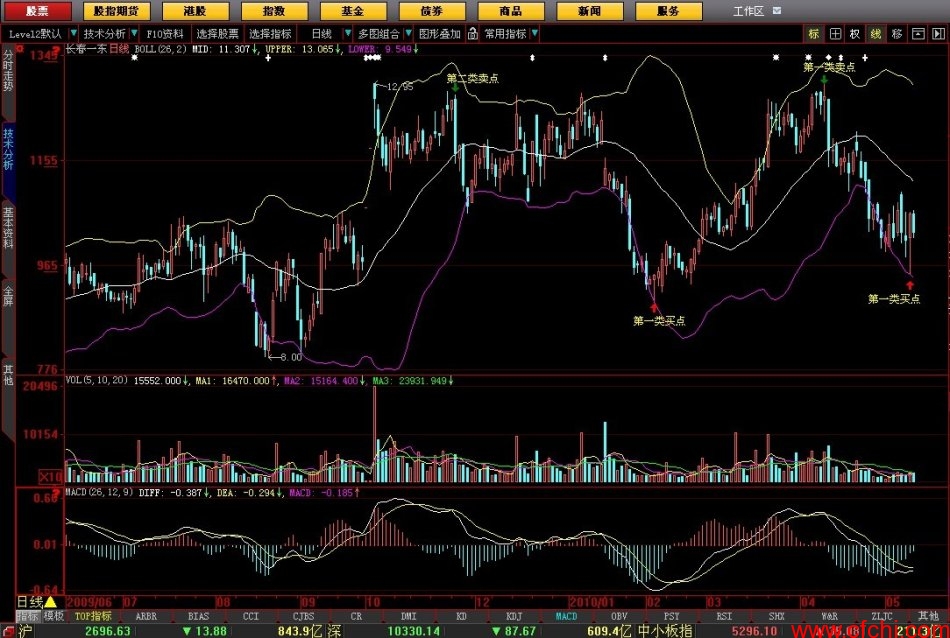Switch indicator to W&R
Screen dimensions: 950x638
tap(829, 616)
